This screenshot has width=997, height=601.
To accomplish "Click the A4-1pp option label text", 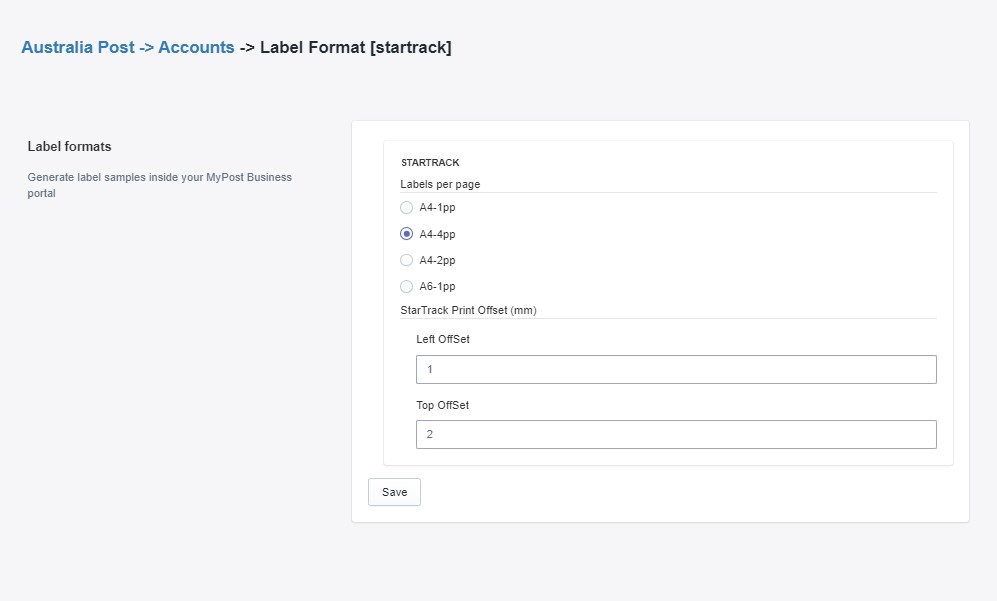I will coord(437,207).
